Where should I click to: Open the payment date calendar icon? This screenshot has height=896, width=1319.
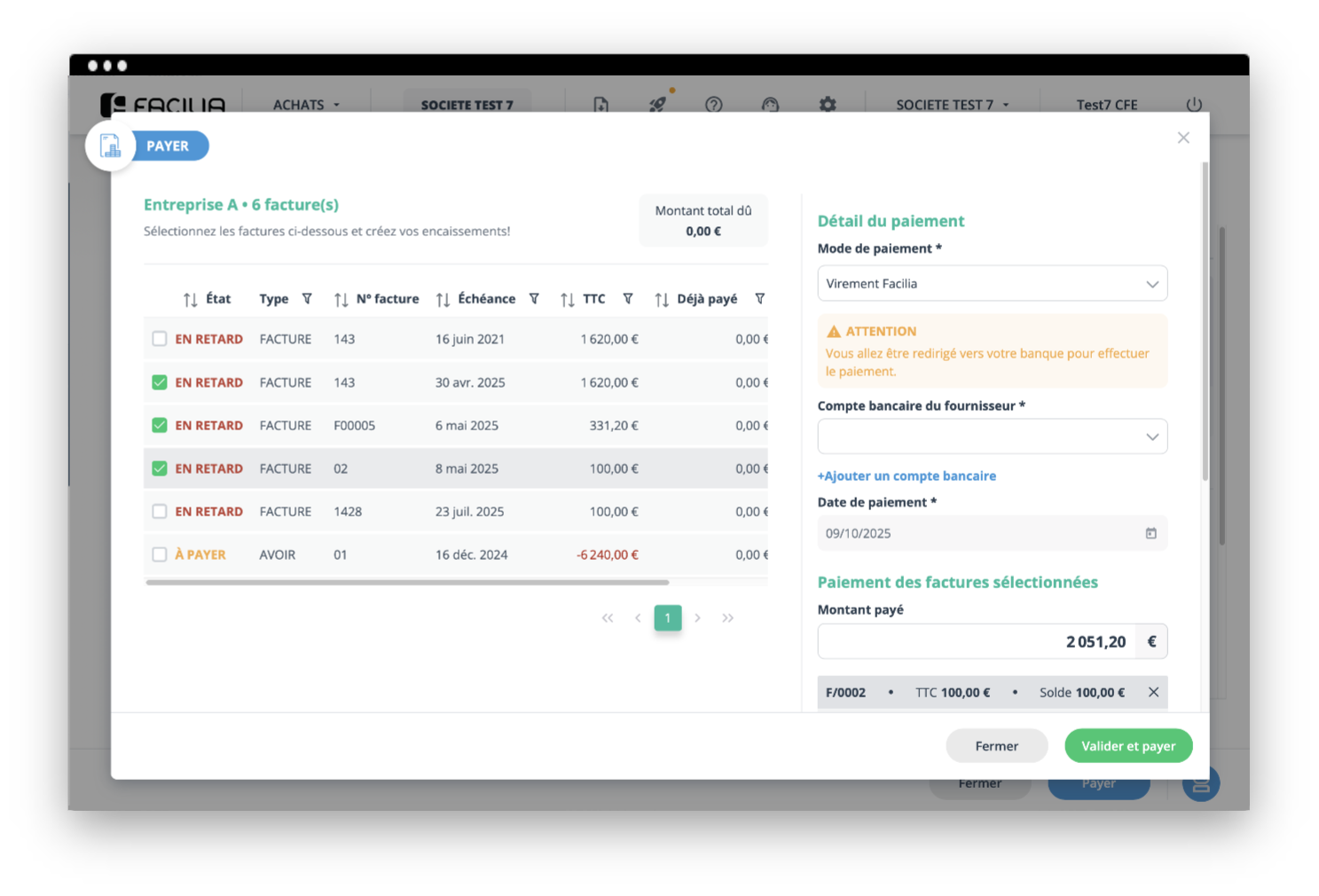1150,533
